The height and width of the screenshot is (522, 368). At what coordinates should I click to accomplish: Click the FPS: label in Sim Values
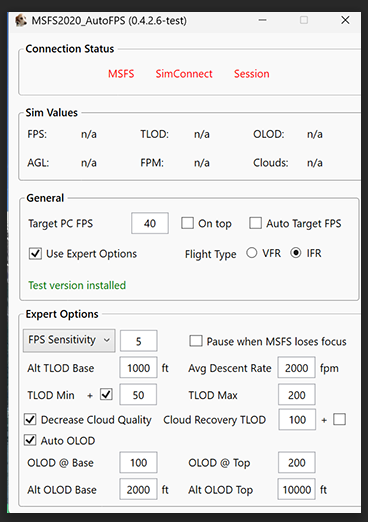pyautogui.click(x=37, y=134)
